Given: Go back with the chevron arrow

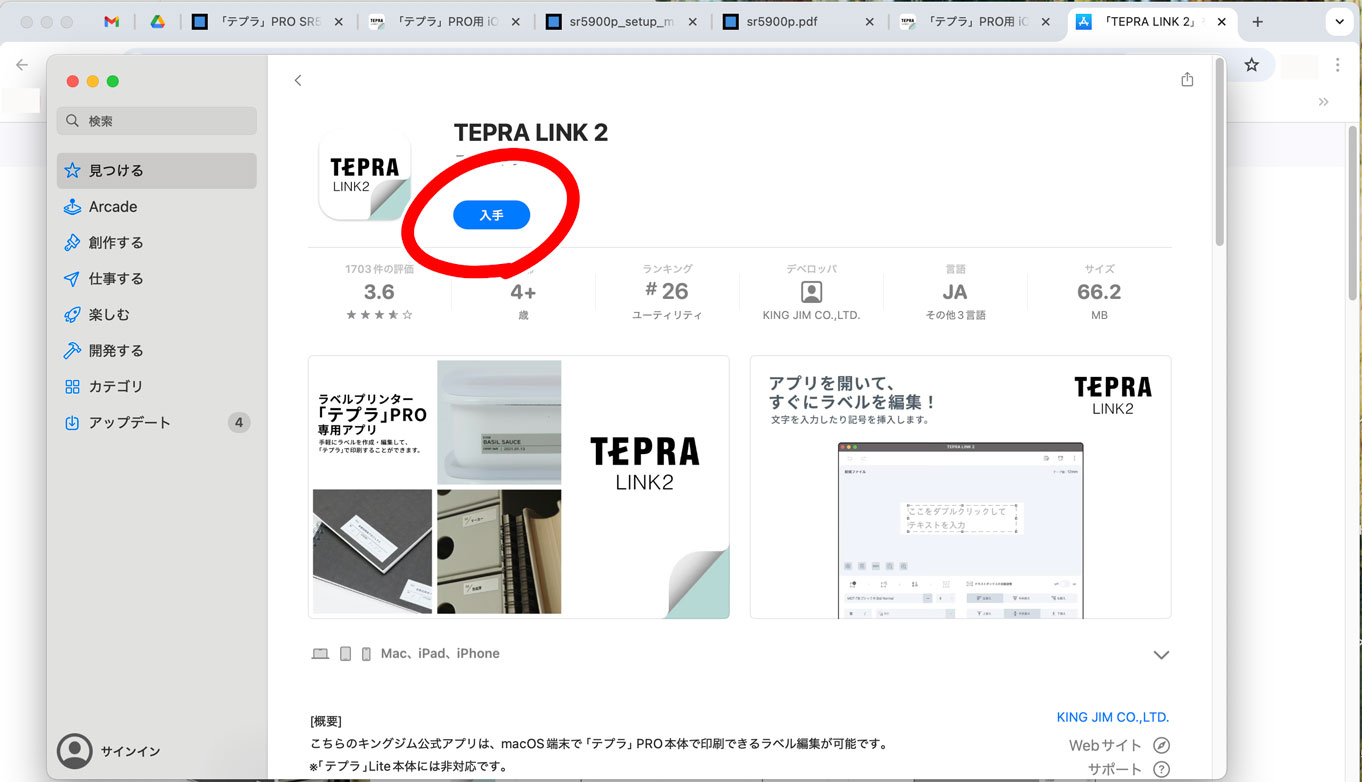Looking at the screenshot, I should coord(298,80).
